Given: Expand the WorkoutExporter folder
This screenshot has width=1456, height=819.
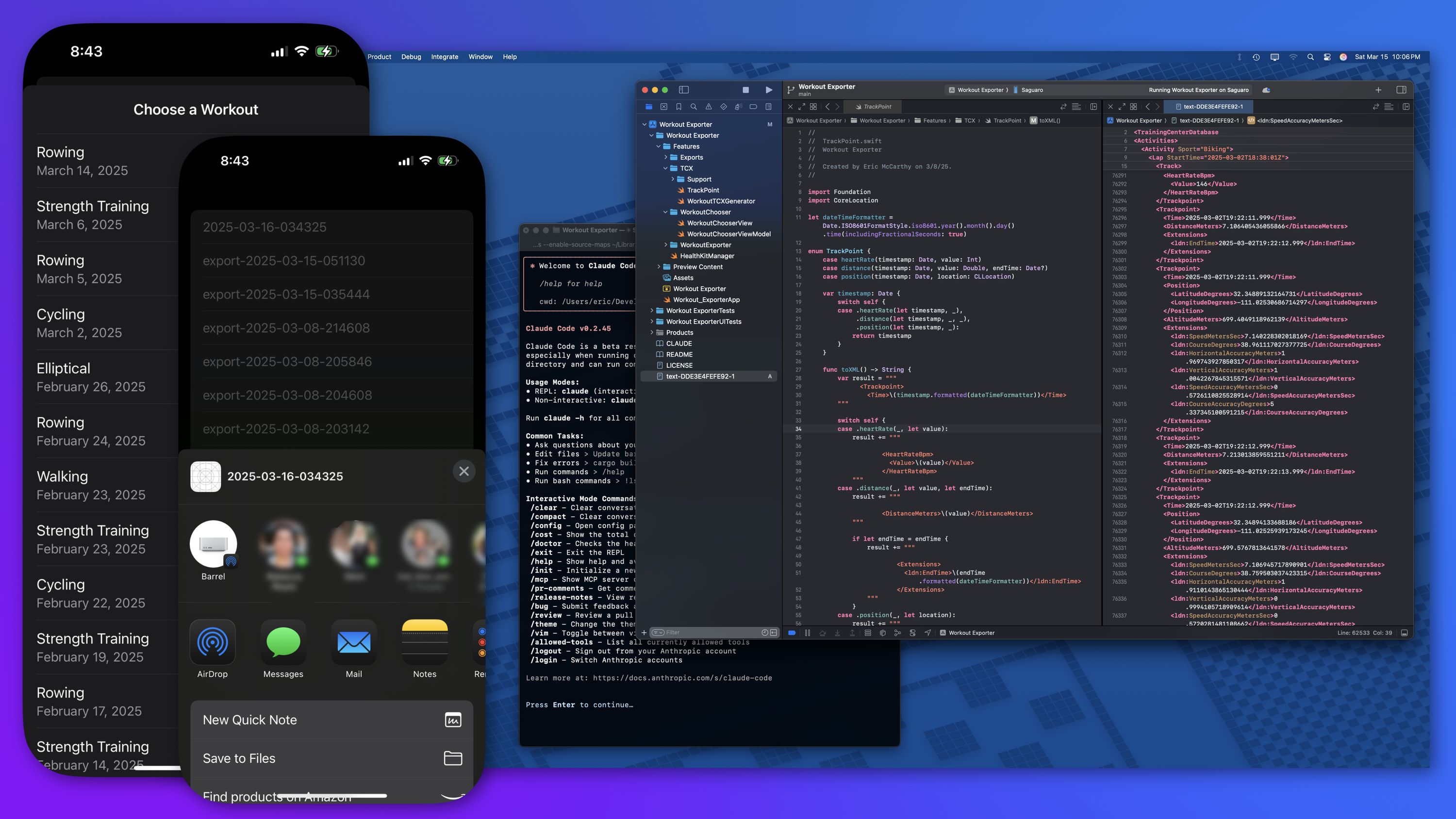Looking at the screenshot, I should pyautogui.click(x=665, y=246).
